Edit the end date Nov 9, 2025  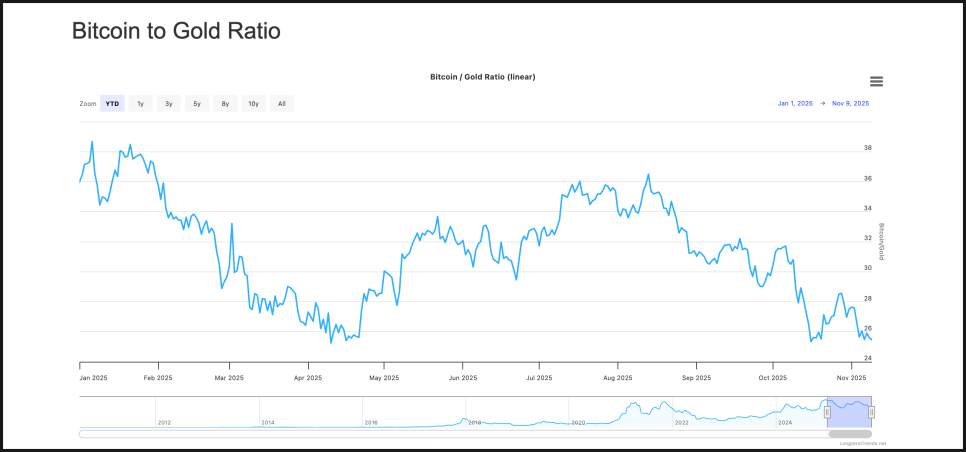(851, 104)
